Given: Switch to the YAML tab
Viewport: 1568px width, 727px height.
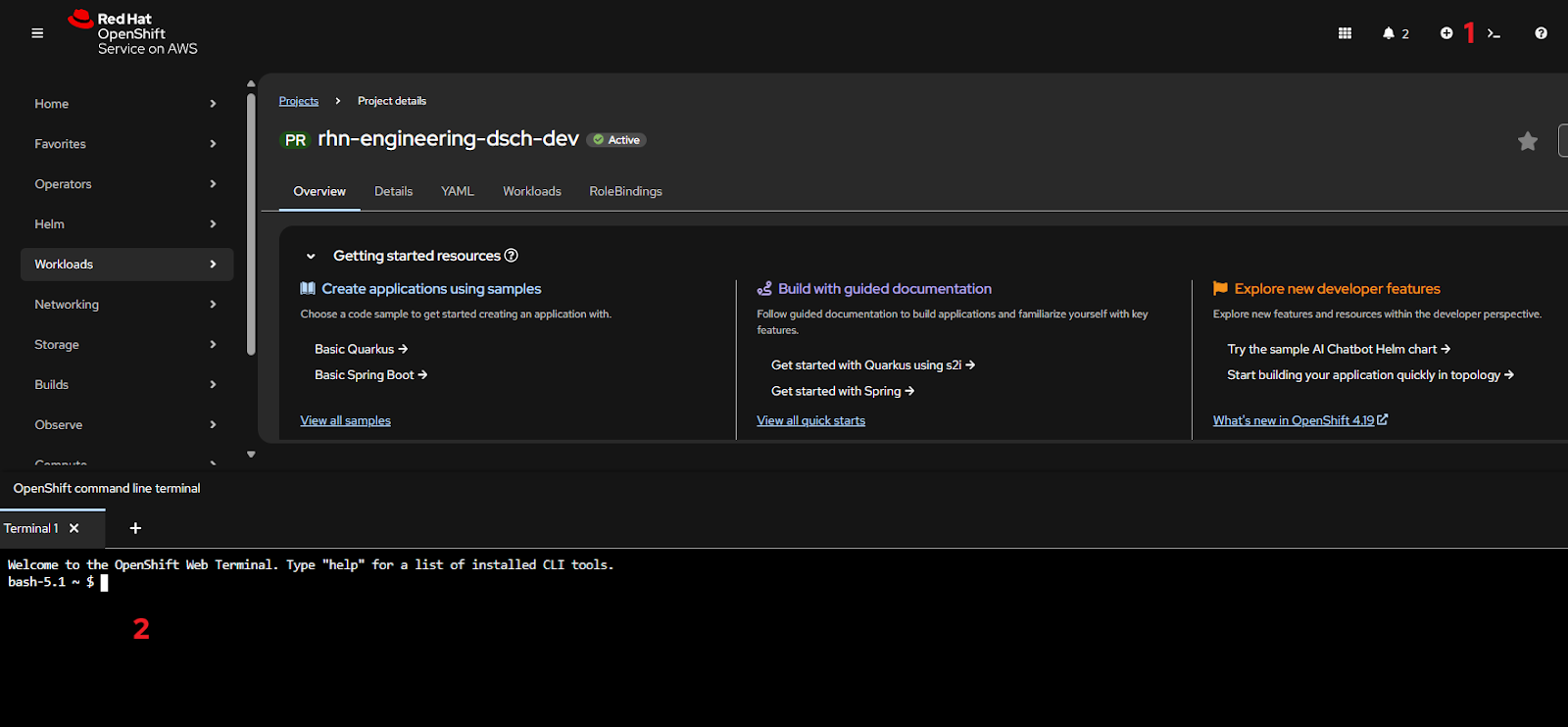Looking at the screenshot, I should (x=457, y=192).
